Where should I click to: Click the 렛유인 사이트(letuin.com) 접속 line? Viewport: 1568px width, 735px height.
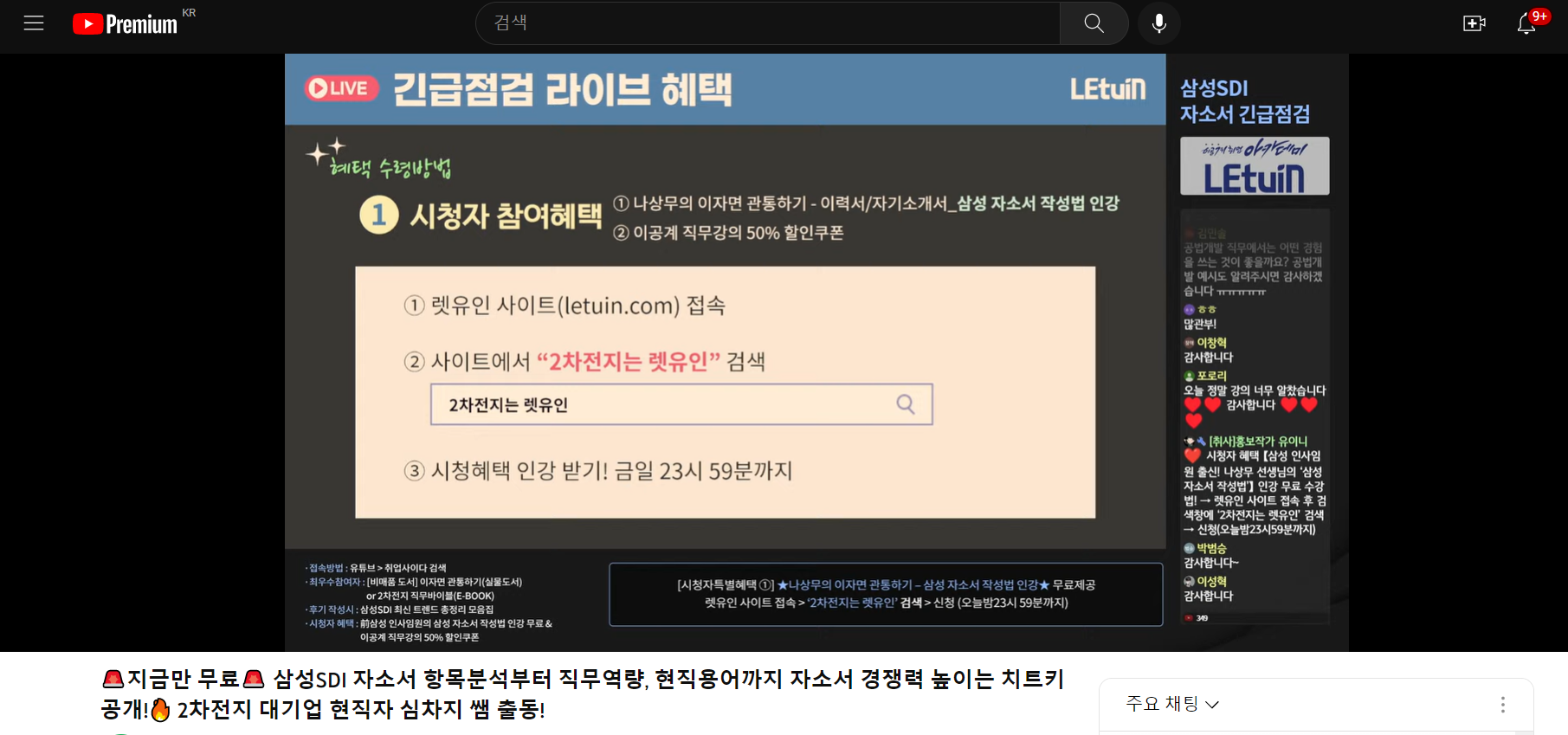[x=565, y=306]
